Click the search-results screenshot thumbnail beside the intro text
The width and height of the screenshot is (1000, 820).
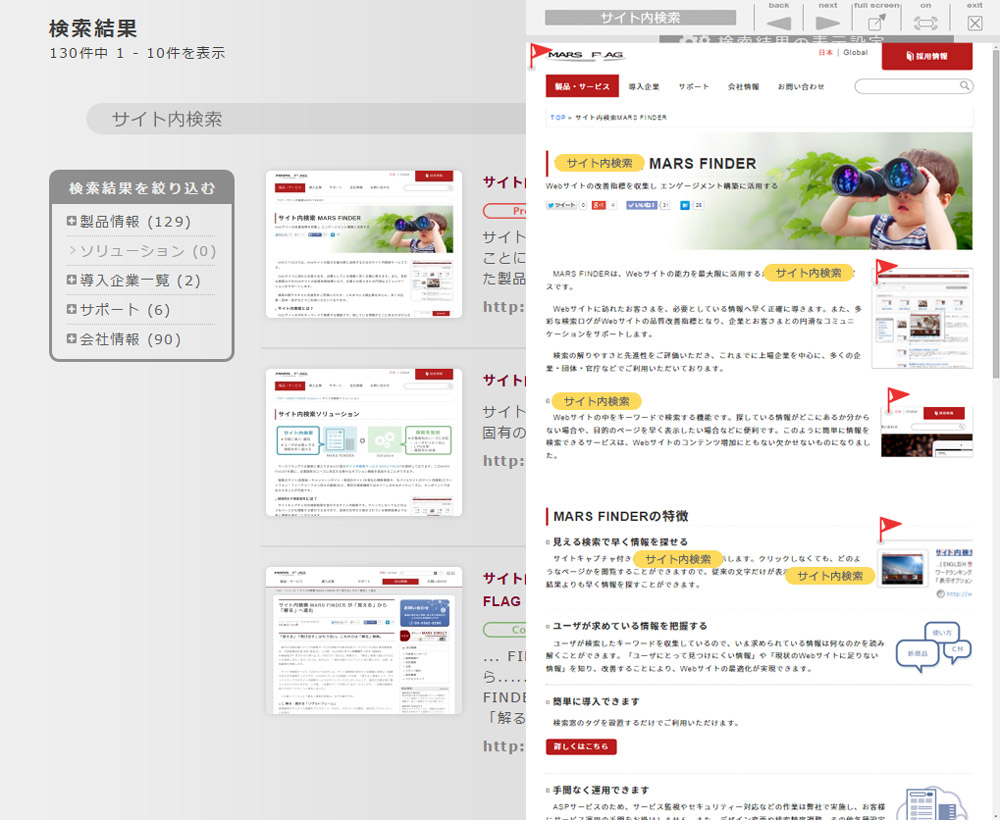coord(922,318)
